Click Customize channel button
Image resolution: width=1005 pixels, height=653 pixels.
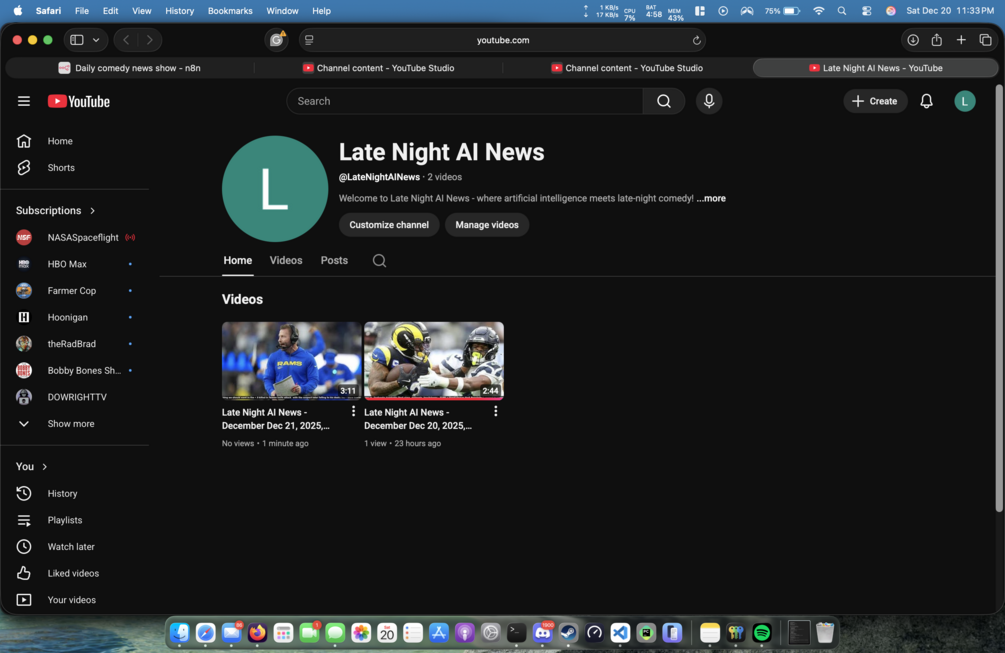pos(389,225)
